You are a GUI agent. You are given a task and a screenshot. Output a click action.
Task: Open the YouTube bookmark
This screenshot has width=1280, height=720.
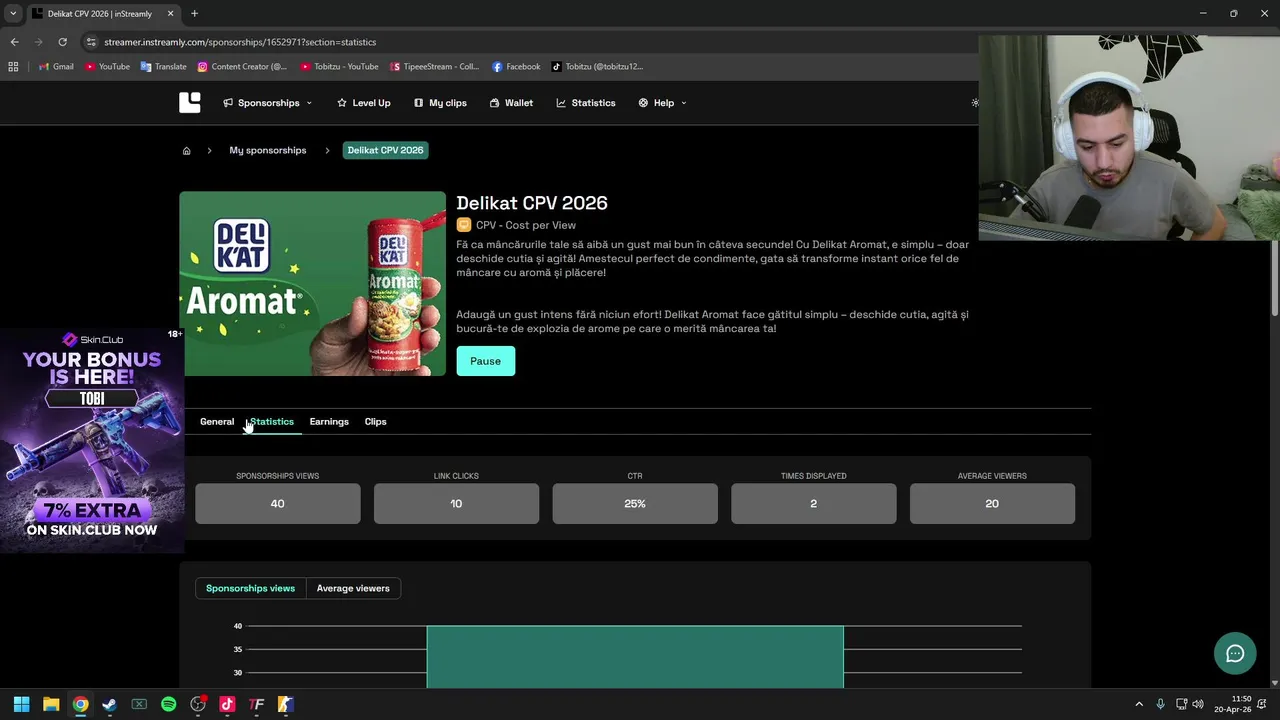pyautogui.click(x=107, y=67)
